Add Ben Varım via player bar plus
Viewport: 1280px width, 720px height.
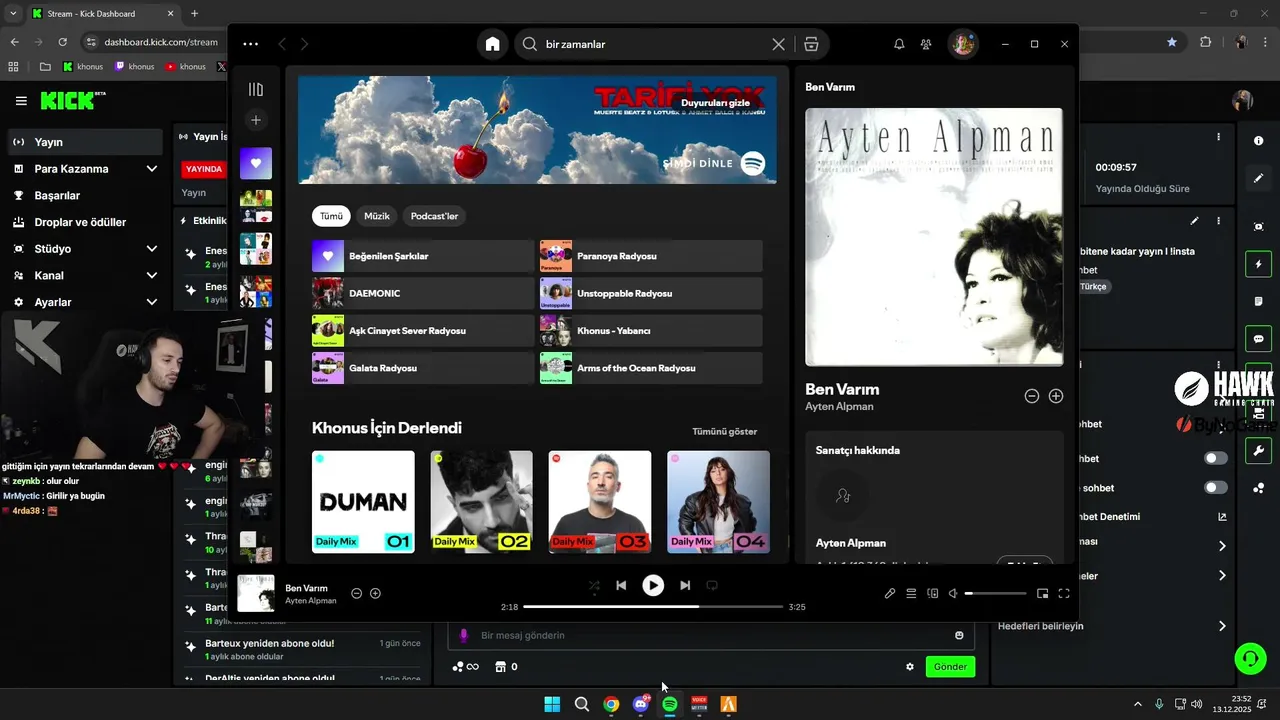375,593
